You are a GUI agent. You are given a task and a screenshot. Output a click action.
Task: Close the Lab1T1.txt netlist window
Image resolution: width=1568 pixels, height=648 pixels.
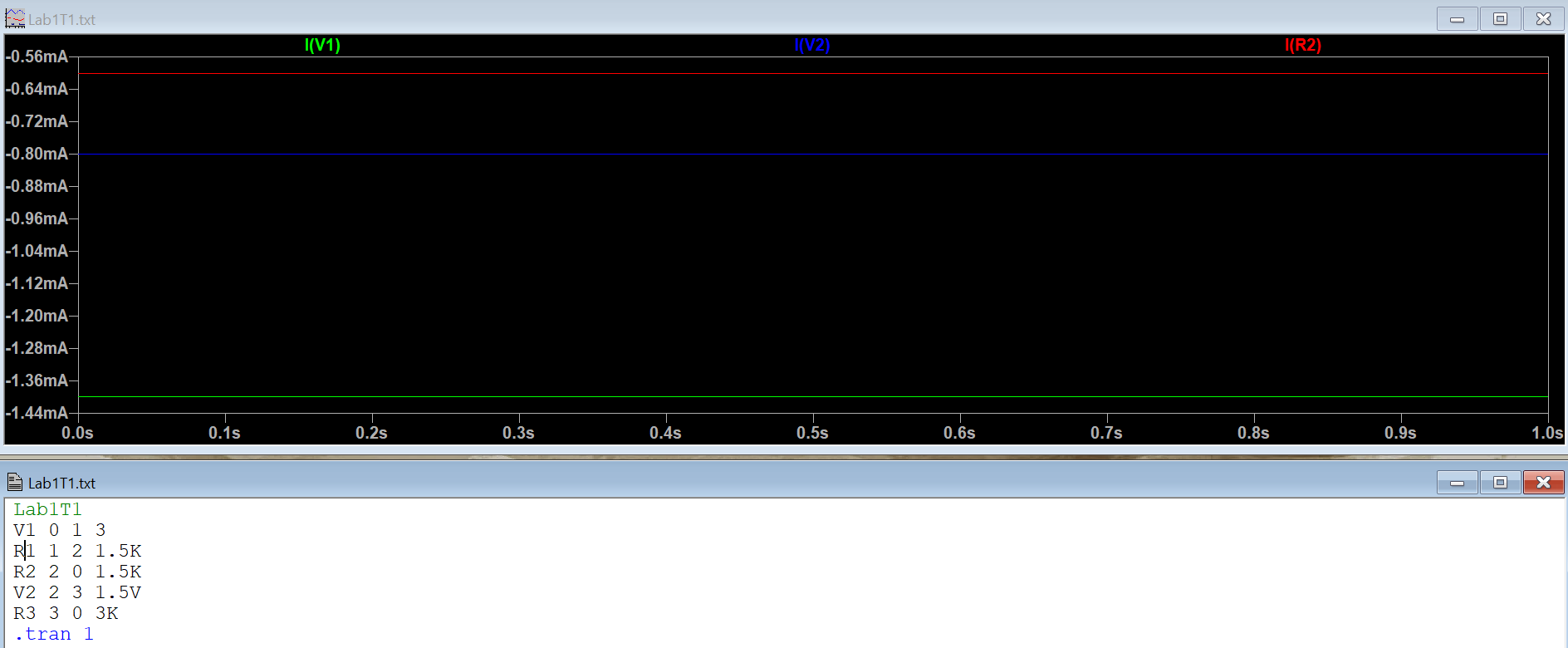[1543, 482]
